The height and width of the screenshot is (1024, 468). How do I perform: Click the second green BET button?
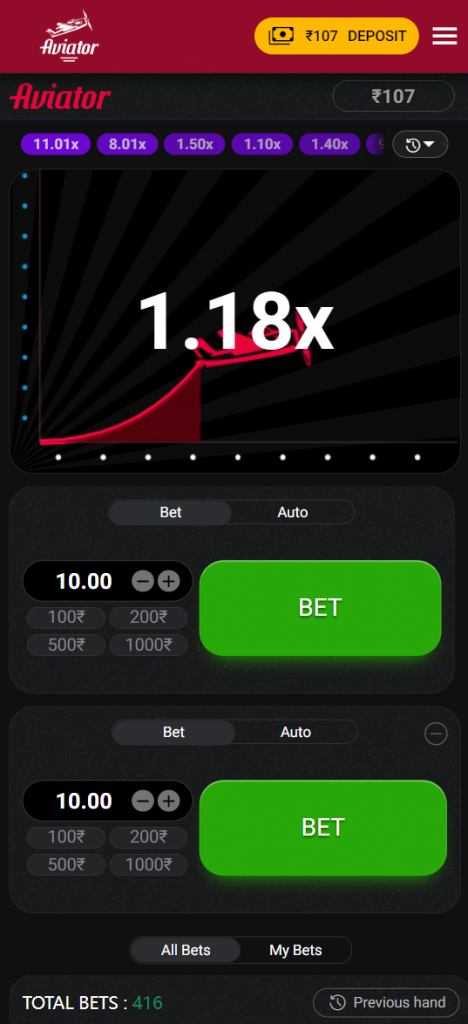pyautogui.click(x=323, y=827)
